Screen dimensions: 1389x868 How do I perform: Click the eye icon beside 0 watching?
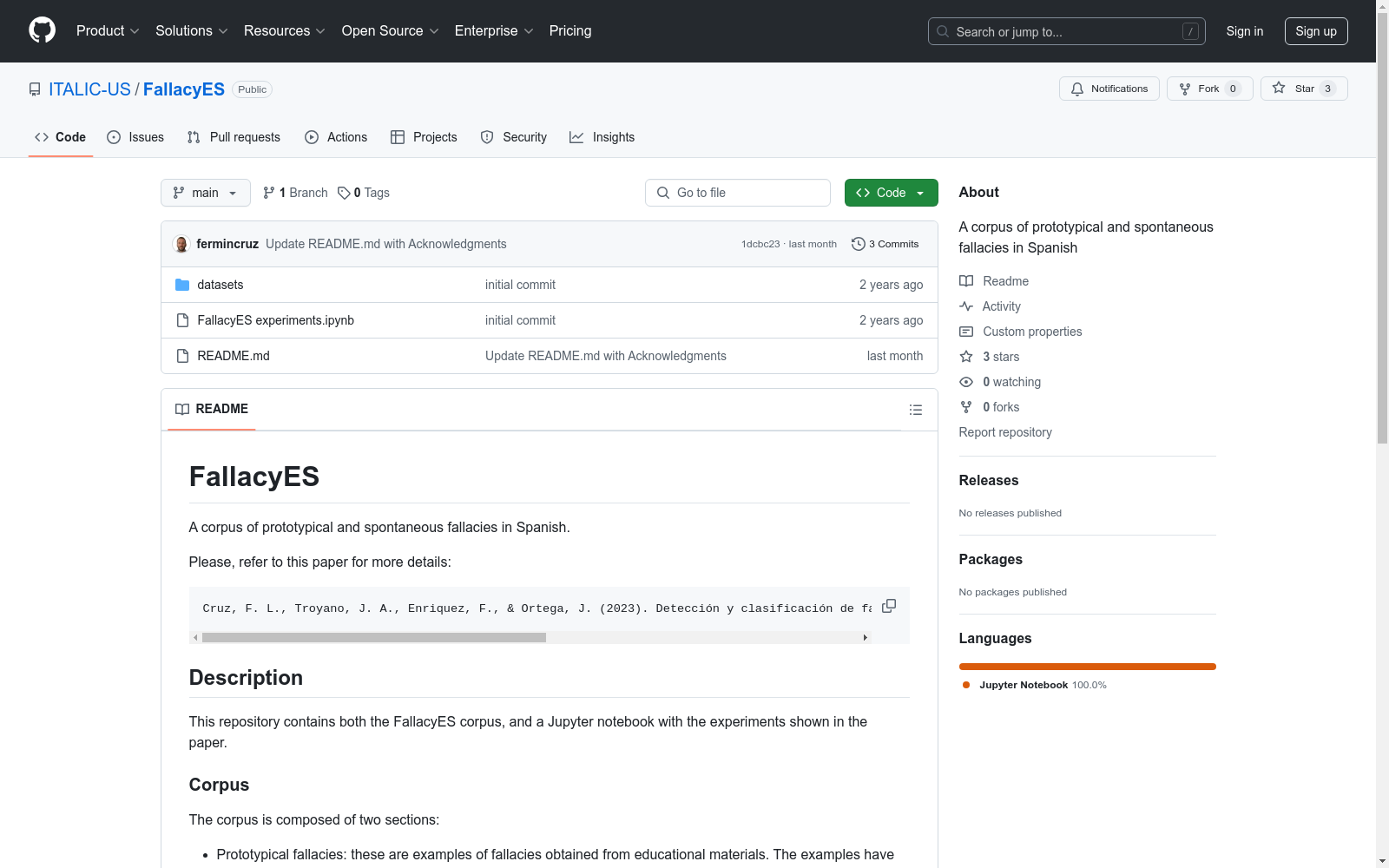[x=966, y=382]
